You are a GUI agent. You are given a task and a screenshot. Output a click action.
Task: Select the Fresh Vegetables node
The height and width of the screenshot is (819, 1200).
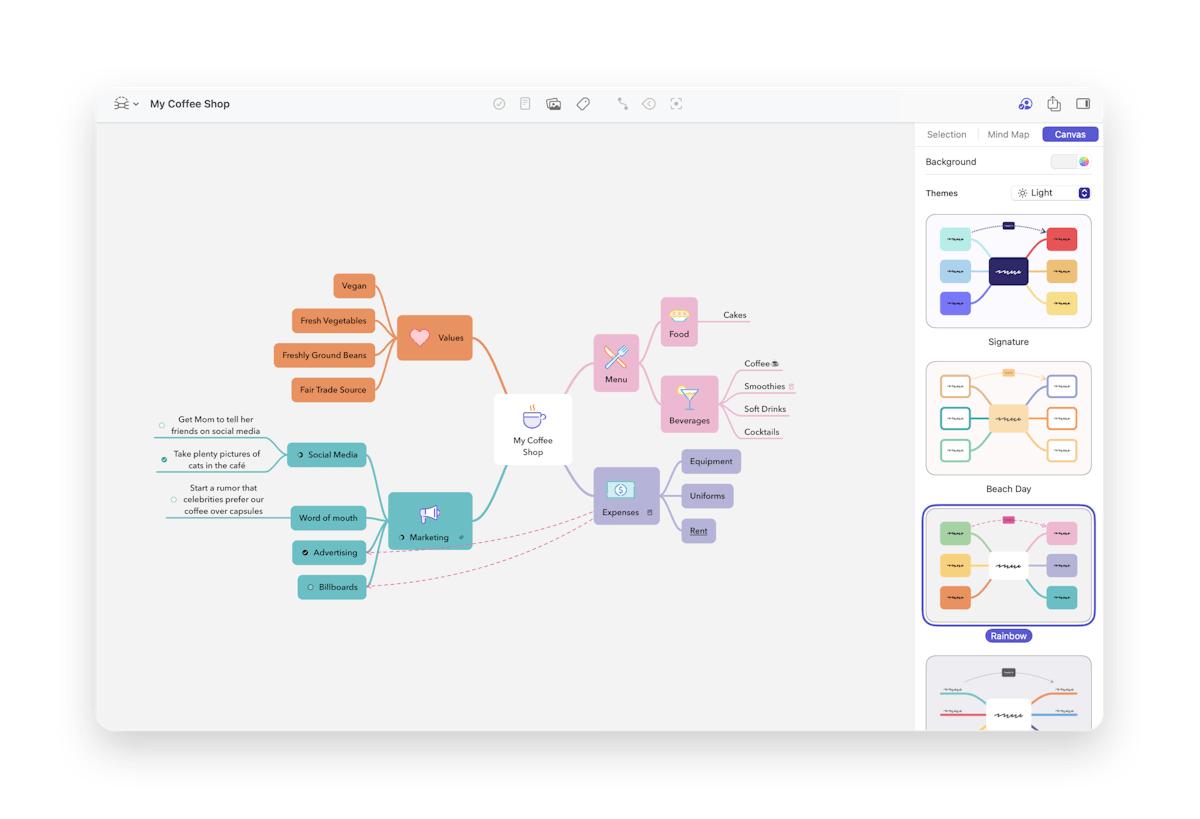point(333,321)
